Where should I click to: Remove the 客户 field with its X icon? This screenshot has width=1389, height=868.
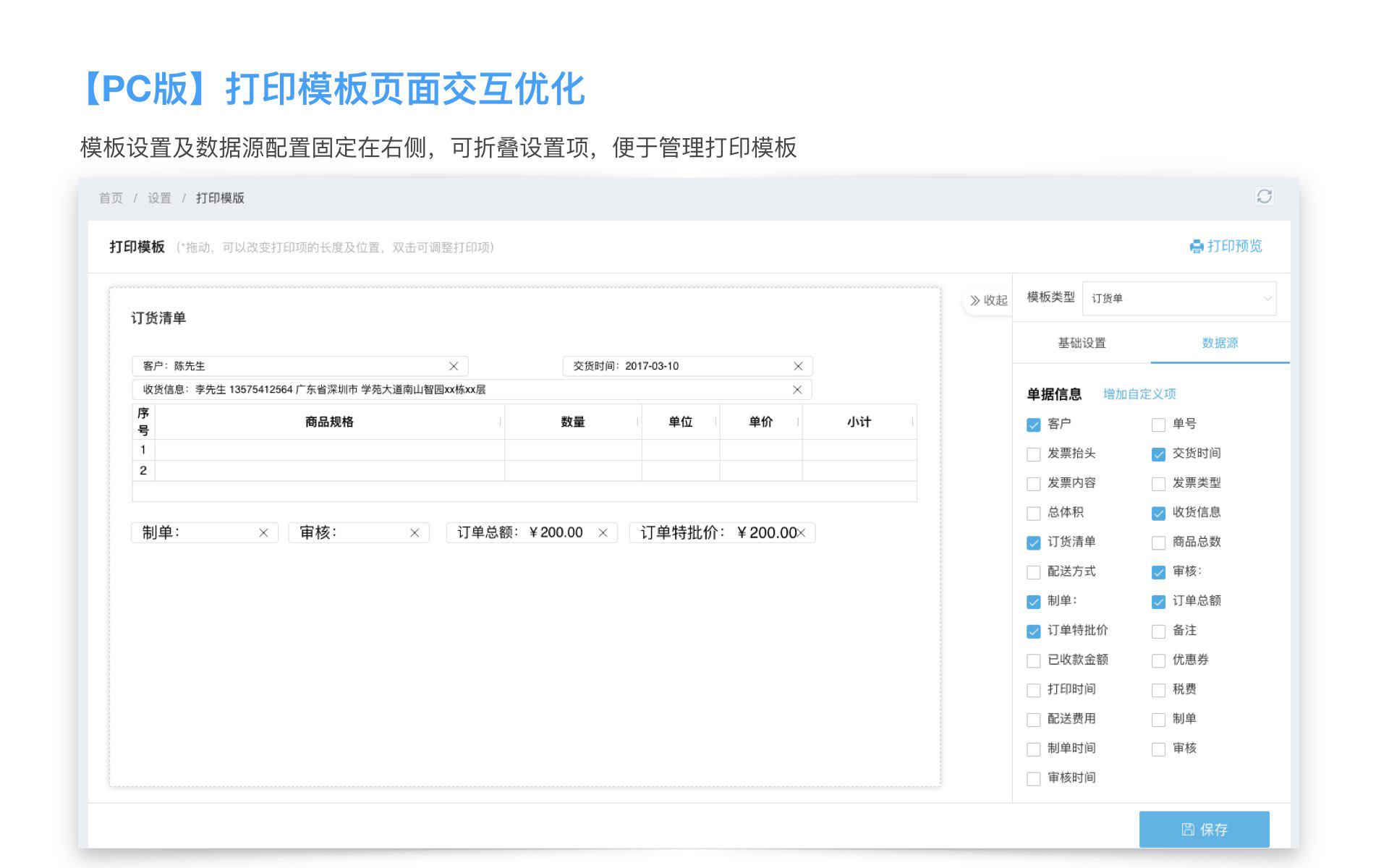[454, 366]
